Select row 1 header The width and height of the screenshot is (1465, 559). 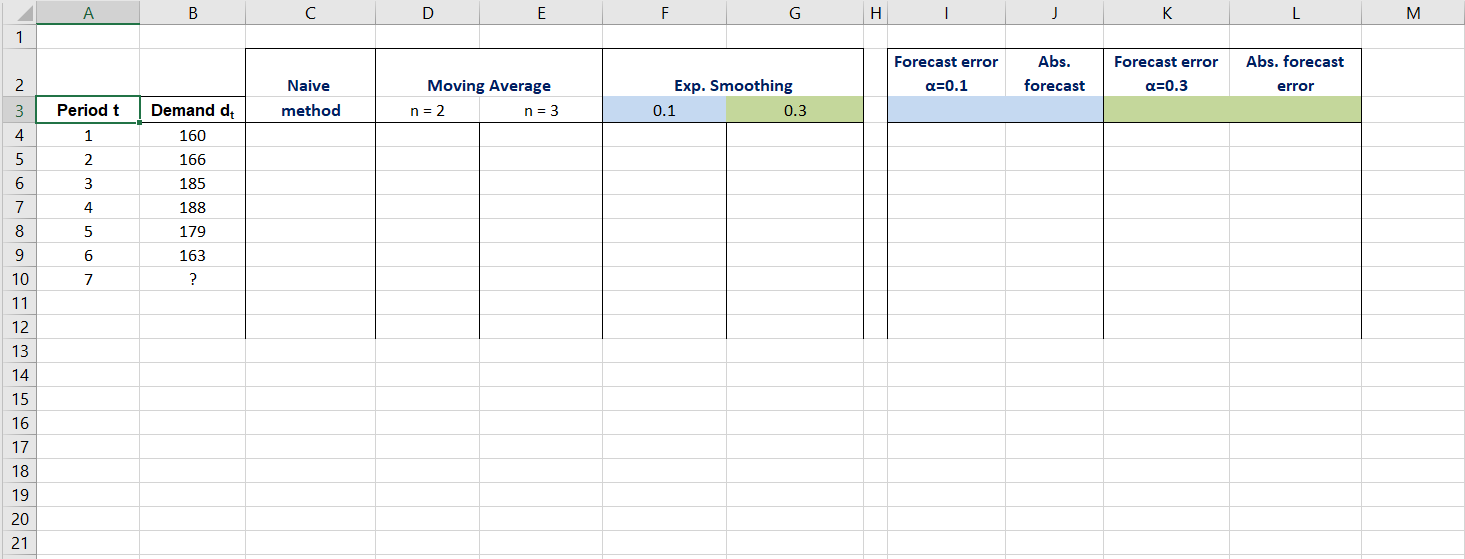coord(18,36)
